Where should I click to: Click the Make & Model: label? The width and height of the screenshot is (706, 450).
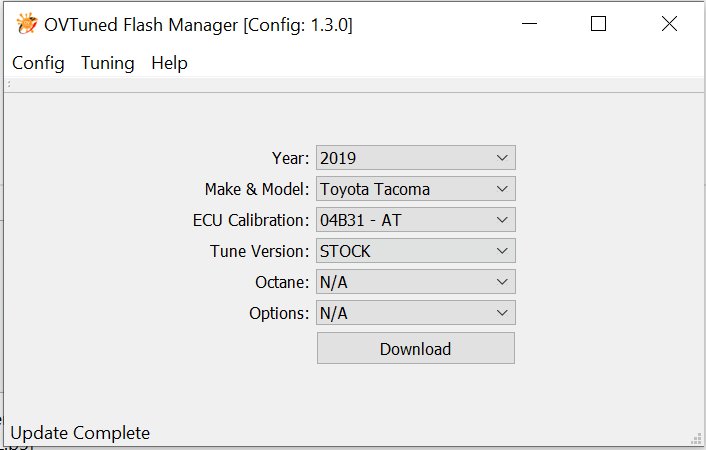pos(257,189)
